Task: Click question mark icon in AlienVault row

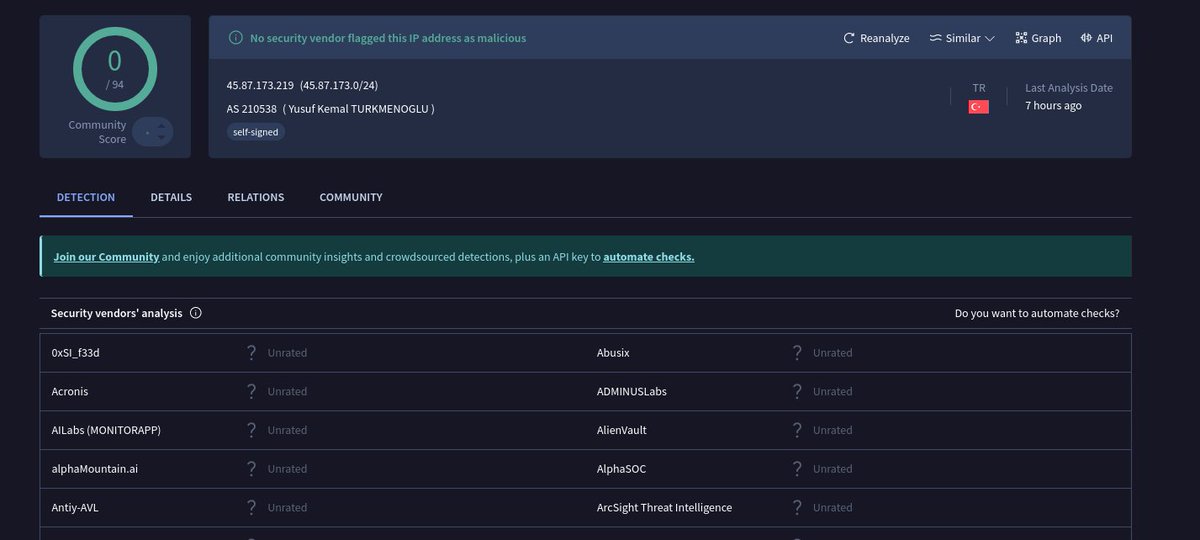Action: tap(797, 430)
